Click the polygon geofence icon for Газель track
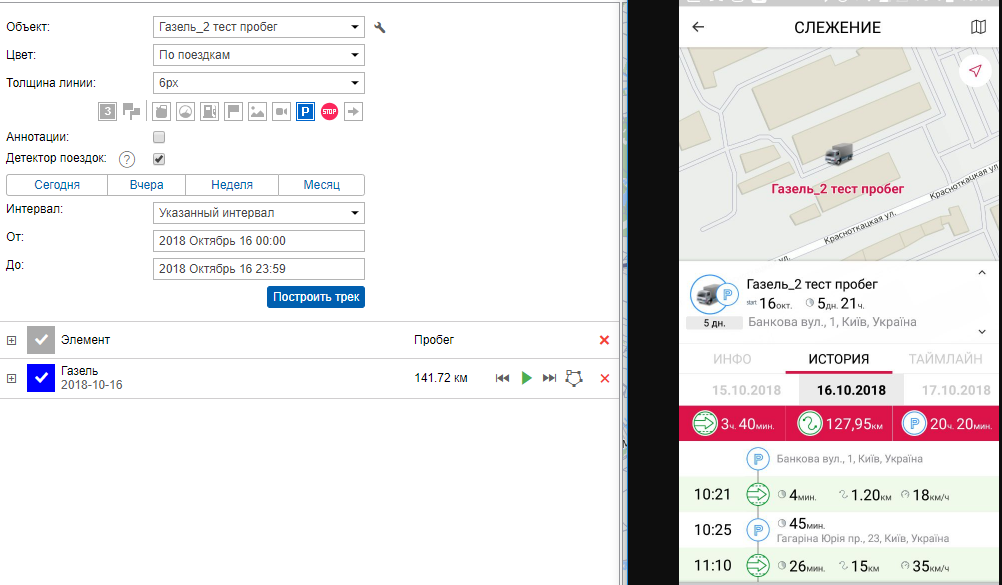 [x=574, y=378]
